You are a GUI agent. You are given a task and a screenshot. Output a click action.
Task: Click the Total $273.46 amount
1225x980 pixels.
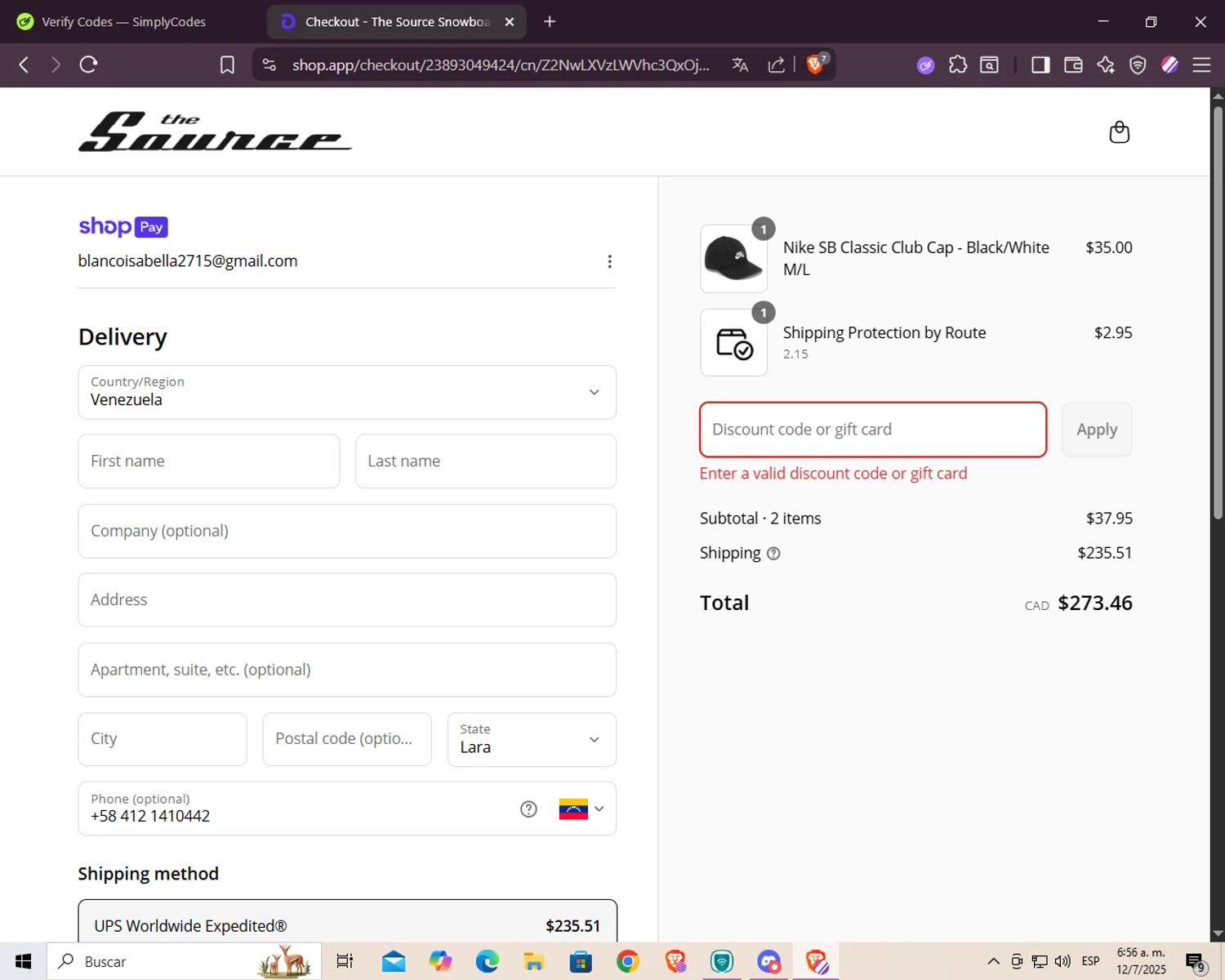(1094, 603)
